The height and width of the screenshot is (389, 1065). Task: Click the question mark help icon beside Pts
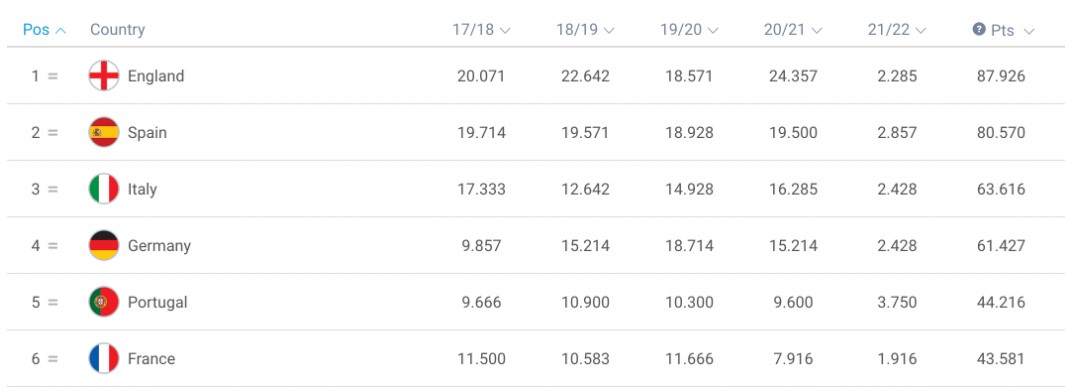[979, 29]
